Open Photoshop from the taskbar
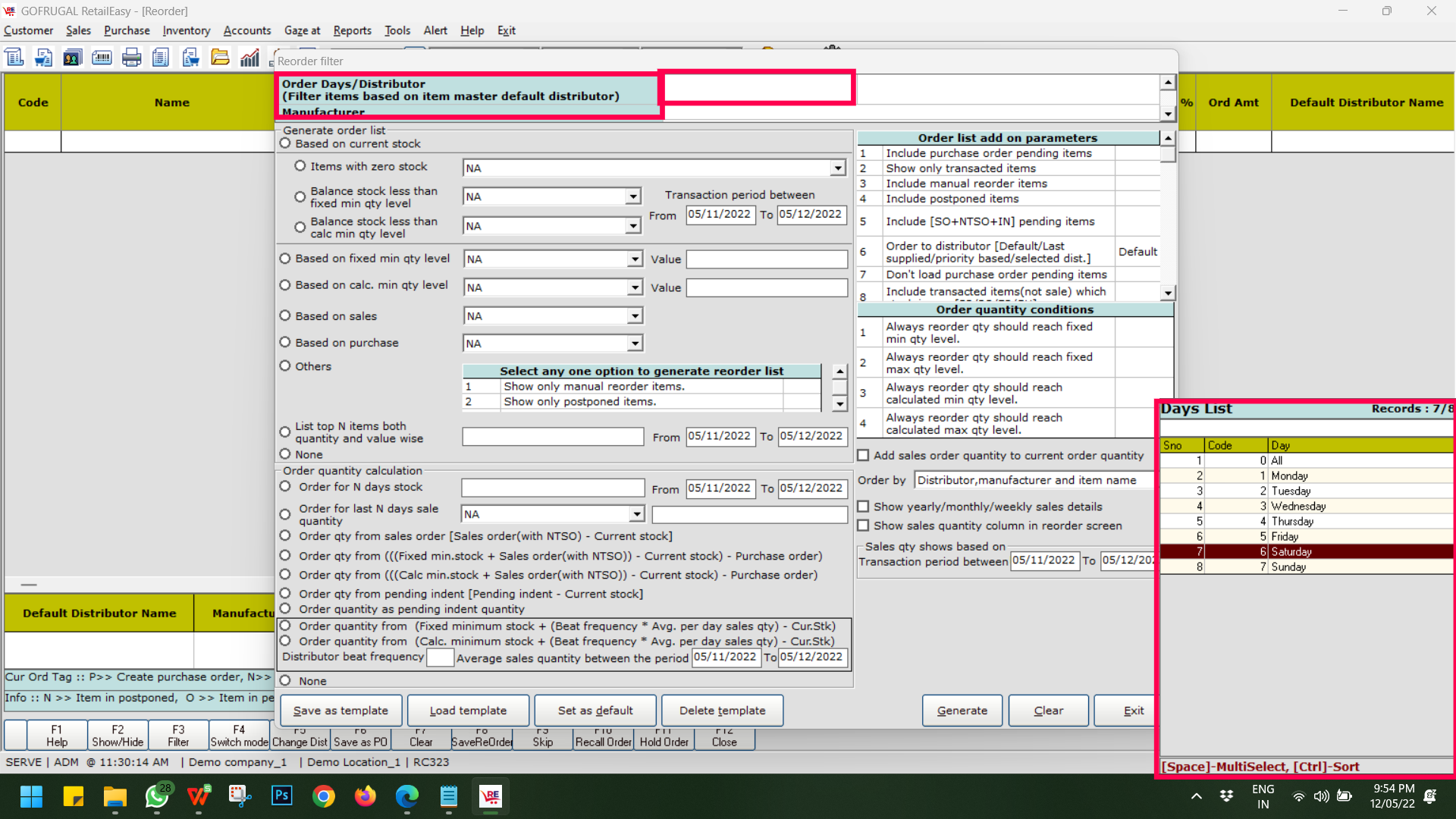This screenshot has width=1456, height=819. [282, 795]
